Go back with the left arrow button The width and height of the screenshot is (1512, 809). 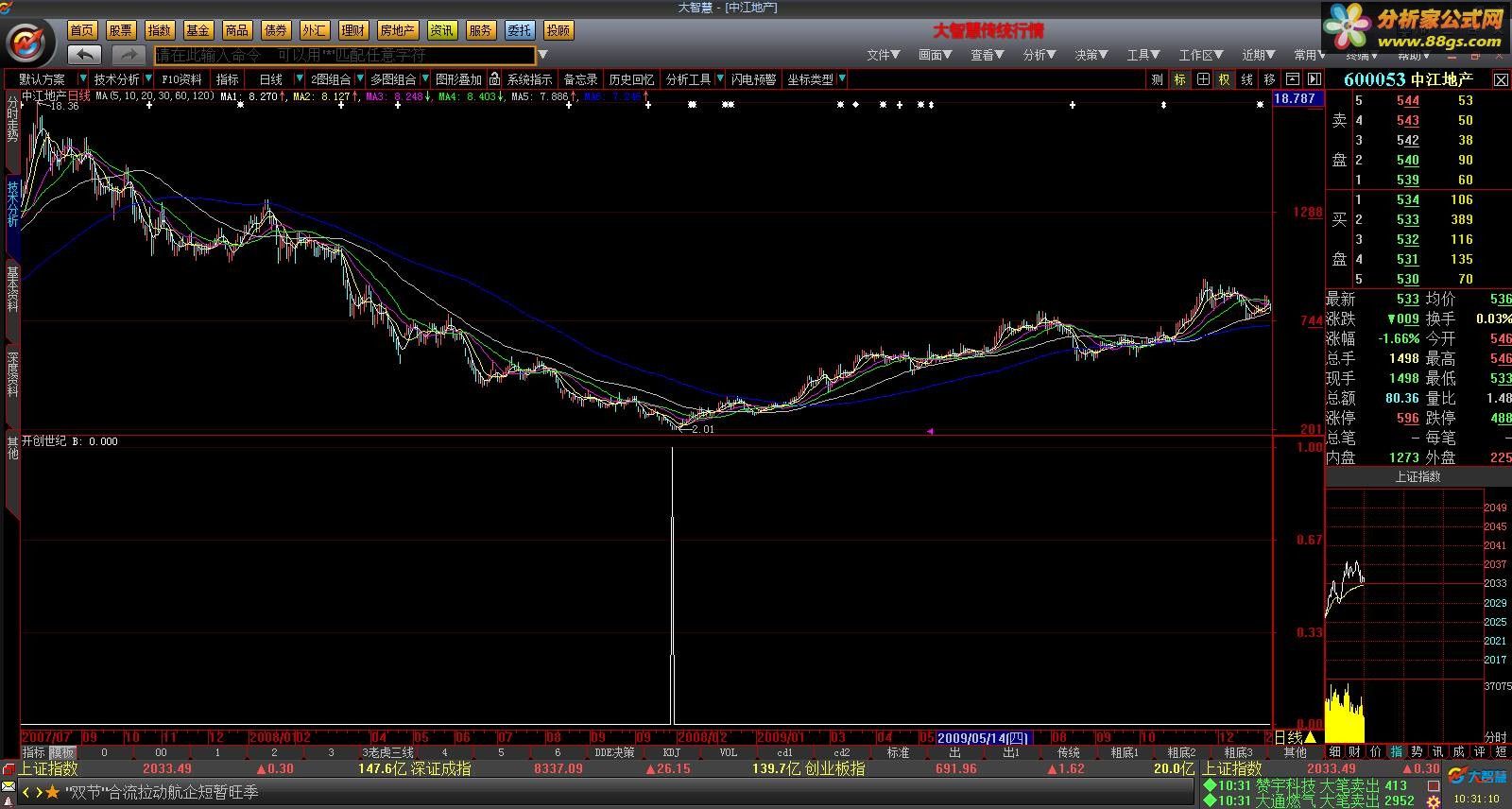coord(85,55)
